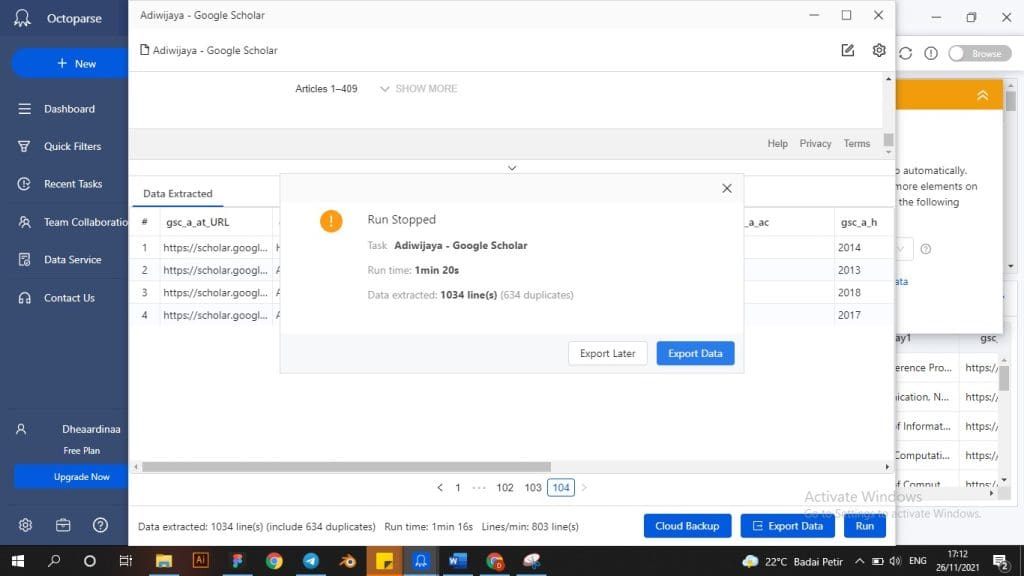Open the sidebar settings gear icon

[x=25, y=525]
